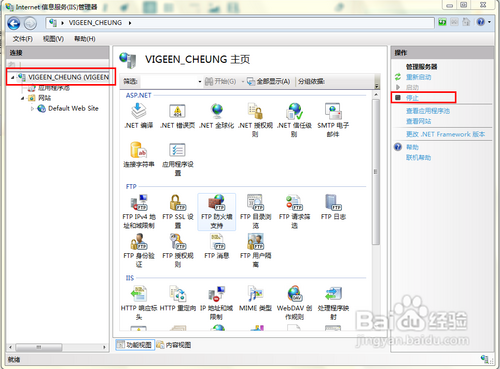
Task: Open the SMTP 电子邮件 feature icon
Action: point(333,120)
